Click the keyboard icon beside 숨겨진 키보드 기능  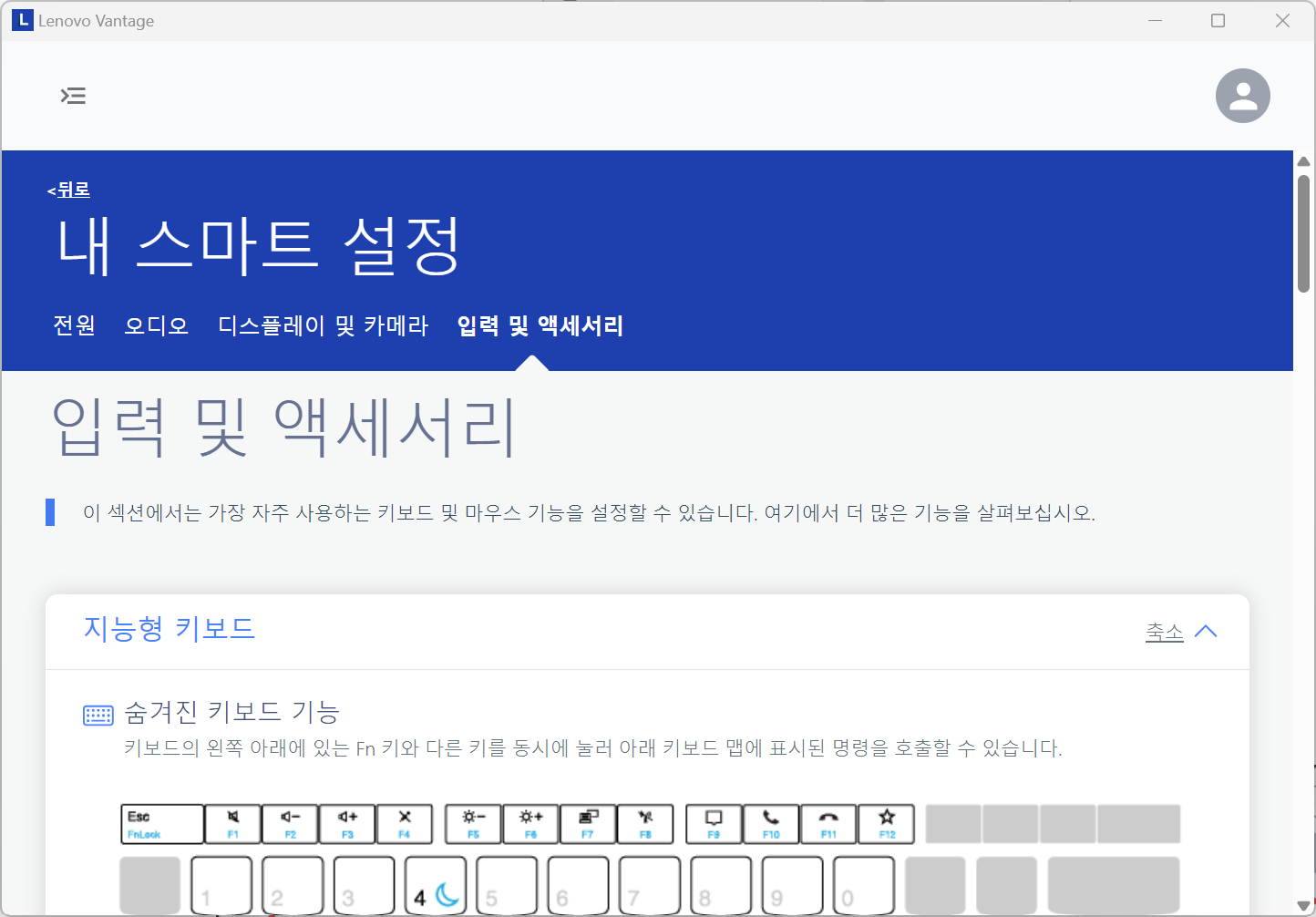(x=98, y=716)
